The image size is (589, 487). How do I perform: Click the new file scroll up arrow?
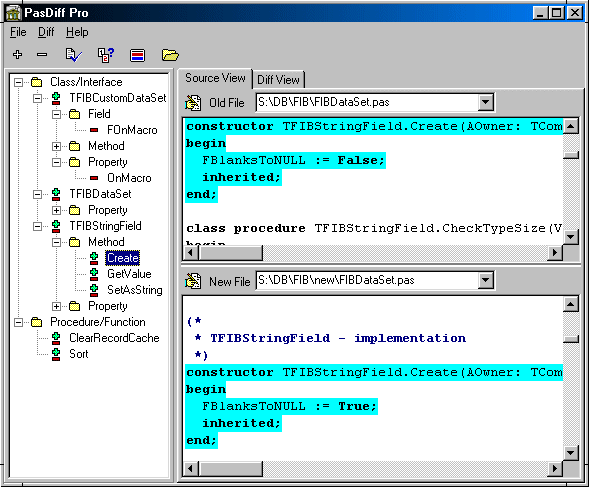pos(571,304)
